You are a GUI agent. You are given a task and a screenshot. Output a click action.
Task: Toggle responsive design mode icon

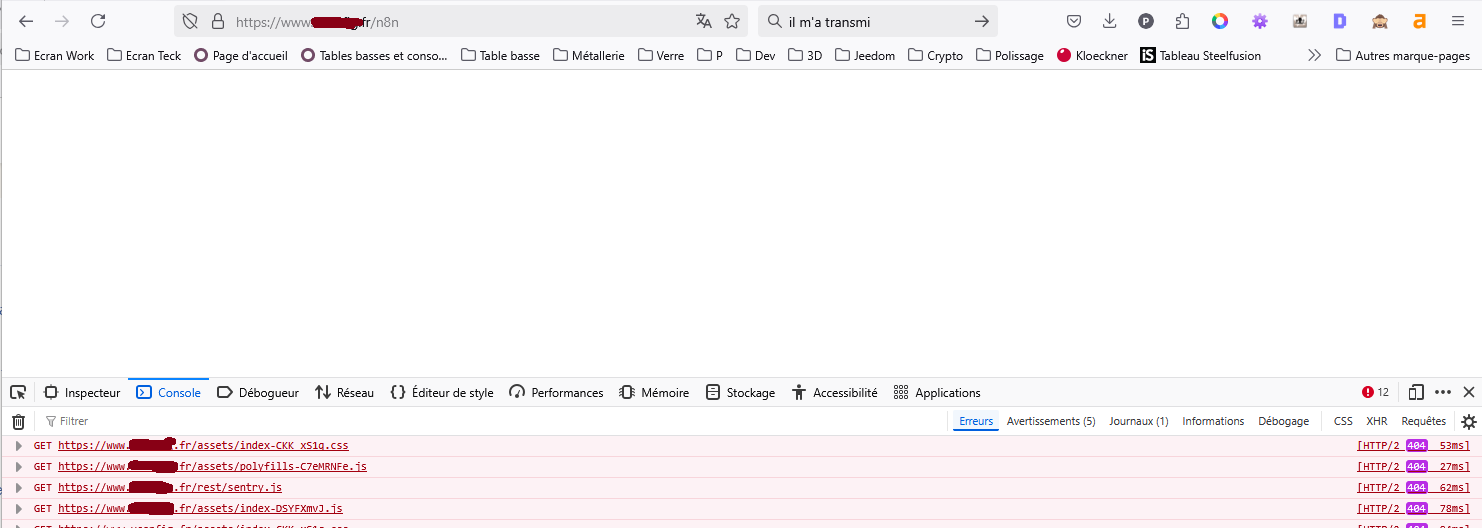1416,393
